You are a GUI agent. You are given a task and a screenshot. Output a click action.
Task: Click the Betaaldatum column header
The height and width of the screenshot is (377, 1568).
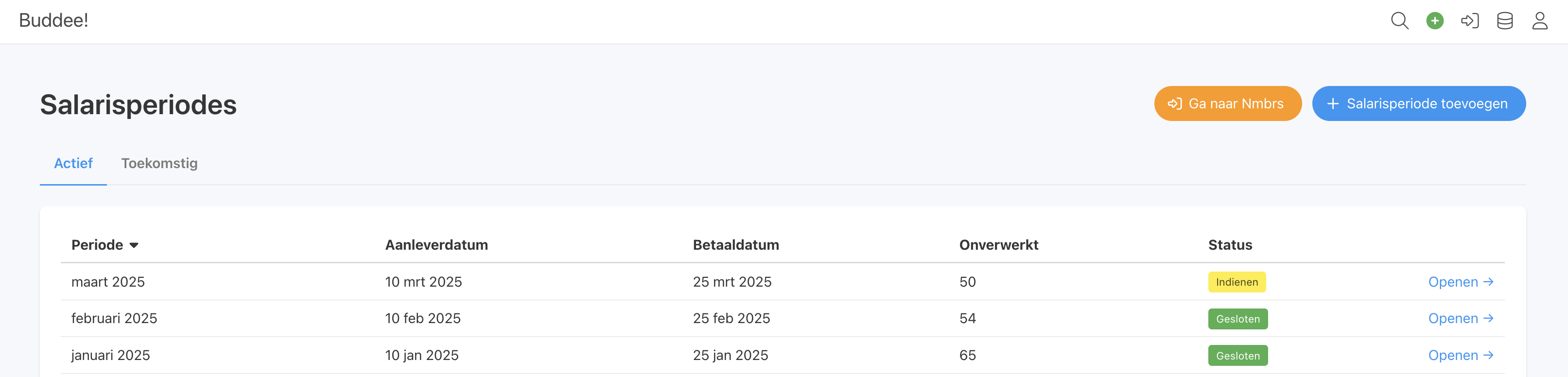735,245
